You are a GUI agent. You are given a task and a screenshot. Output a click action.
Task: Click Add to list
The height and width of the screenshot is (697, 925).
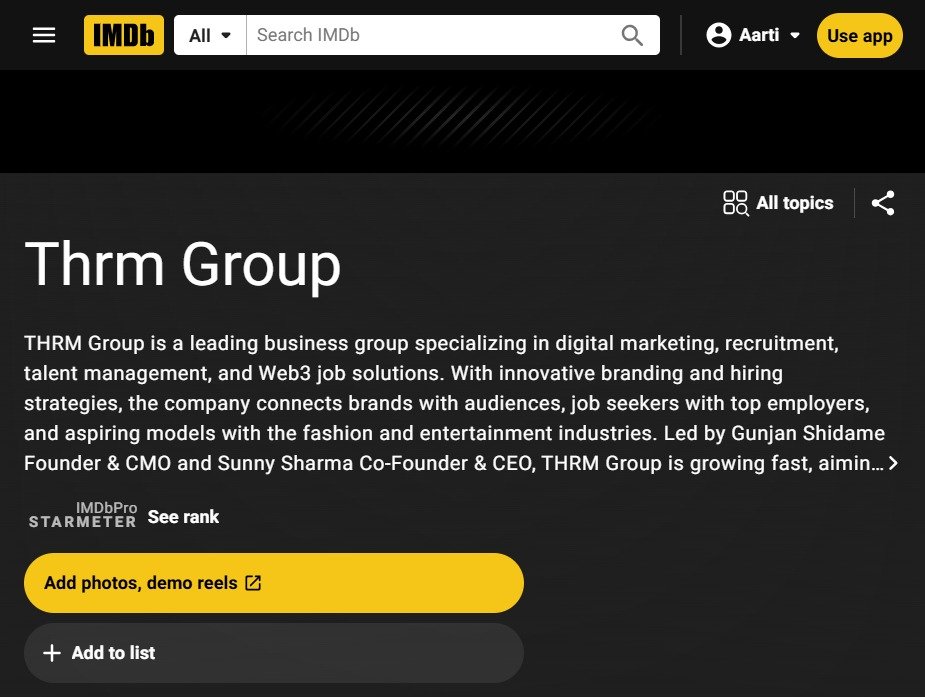click(113, 652)
